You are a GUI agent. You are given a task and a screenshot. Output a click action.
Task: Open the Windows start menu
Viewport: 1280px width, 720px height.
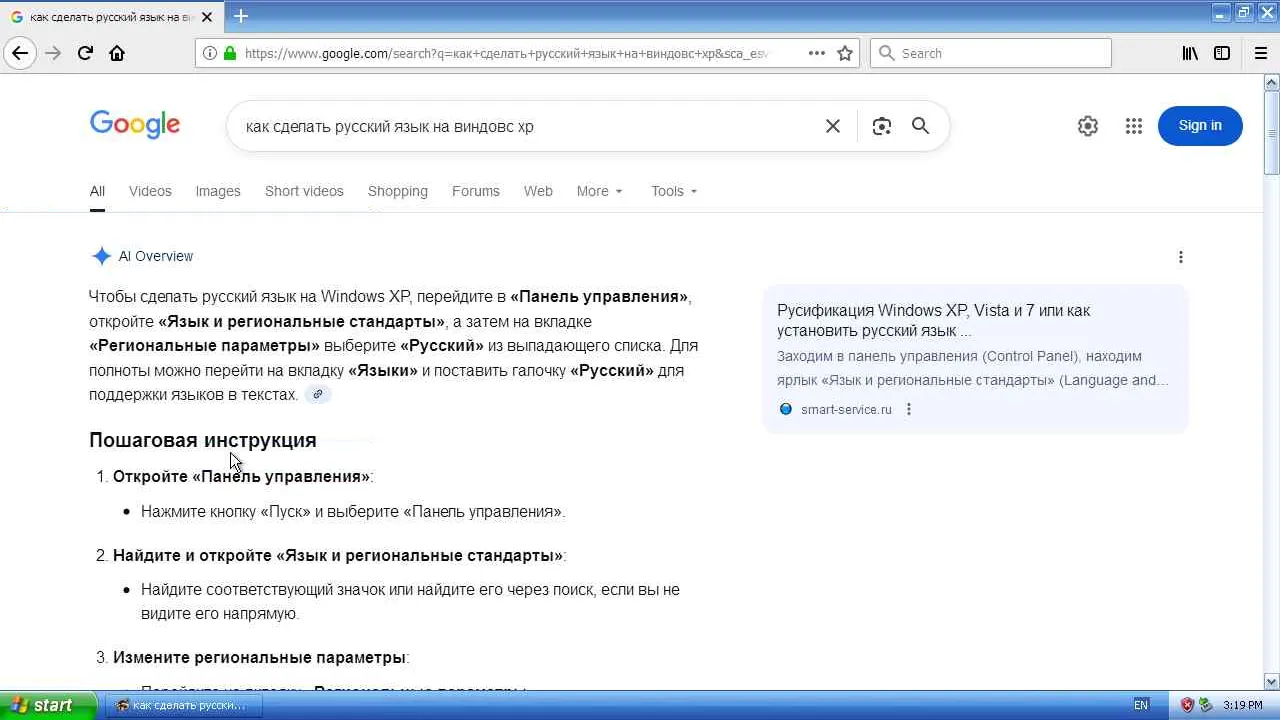tap(48, 705)
